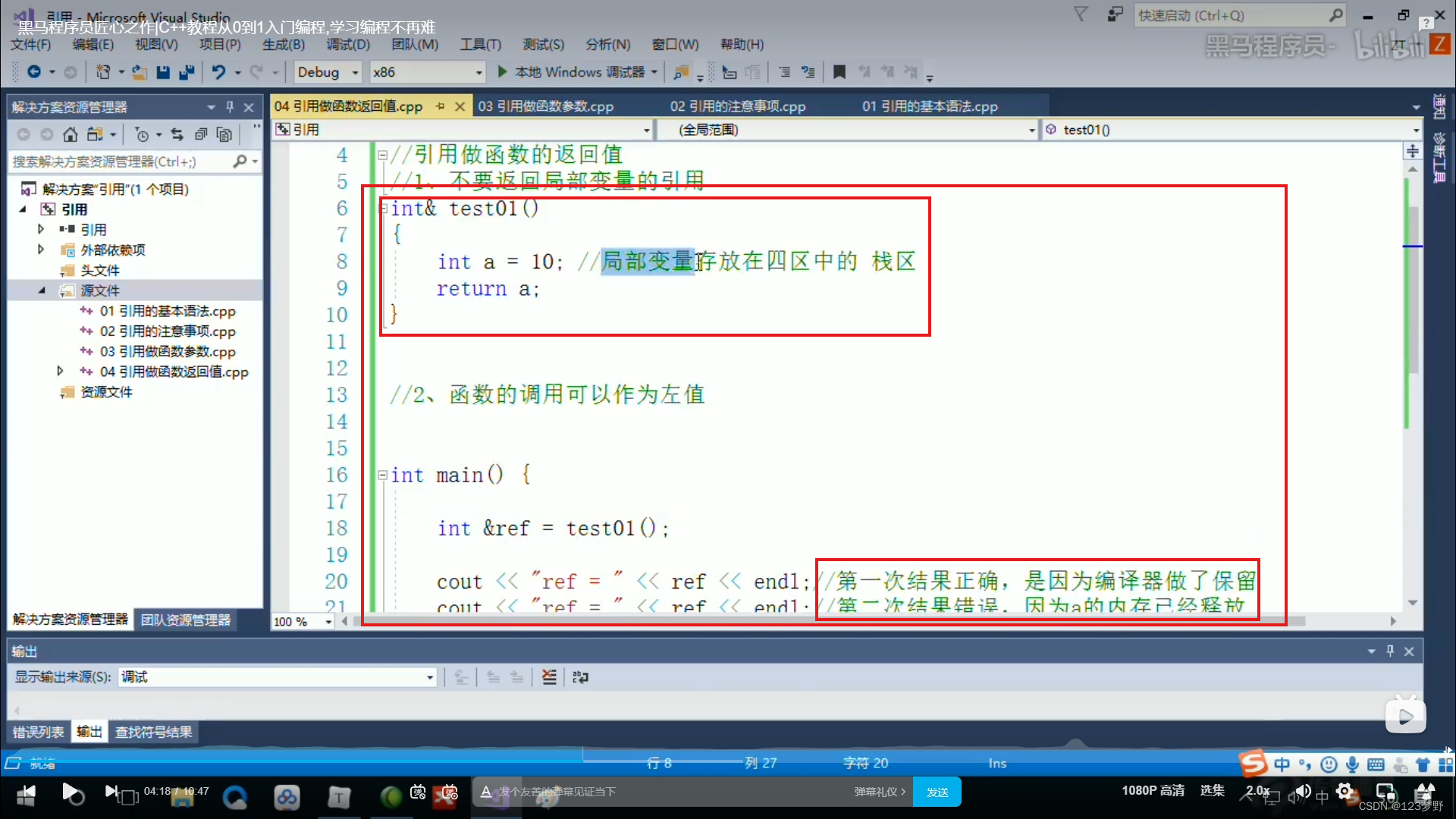Image resolution: width=1456 pixels, height=819 pixels.
Task: Toggle pin on 04 引用做函数返回值.cpp tab
Action: tap(441, 106)
